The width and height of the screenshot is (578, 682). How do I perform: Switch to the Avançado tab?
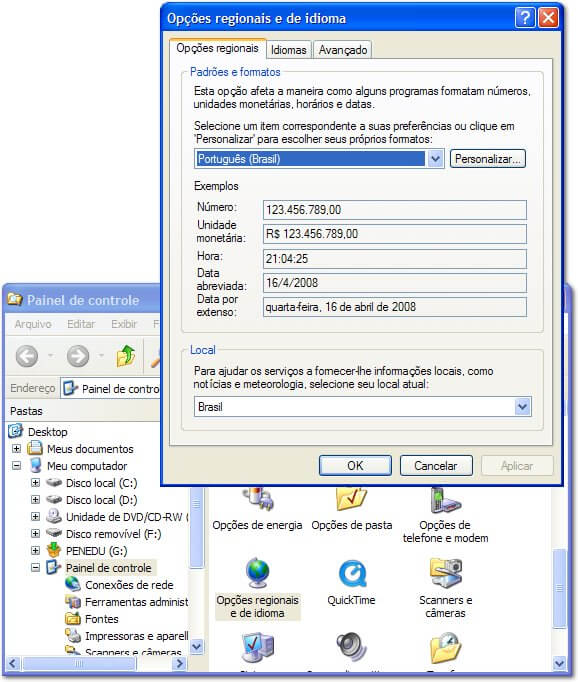coord(343,50)
